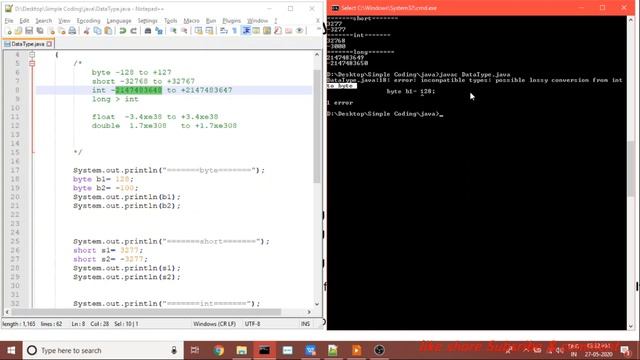Open the Plugins menu
Screen dimensions: 640x360
pos(231,20)
